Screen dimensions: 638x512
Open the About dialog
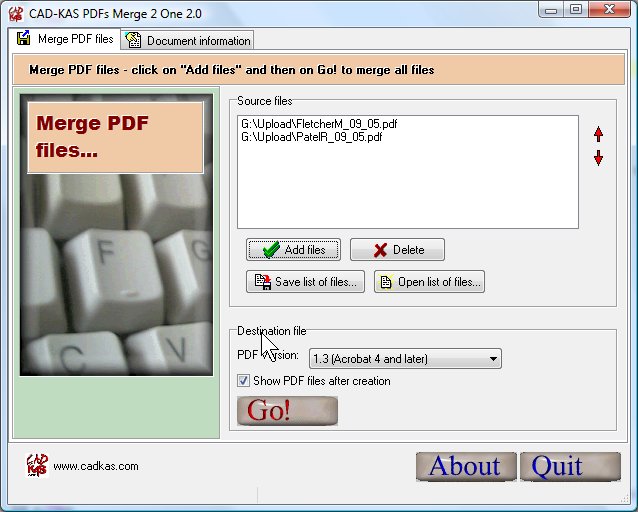(x=465, y=466)
